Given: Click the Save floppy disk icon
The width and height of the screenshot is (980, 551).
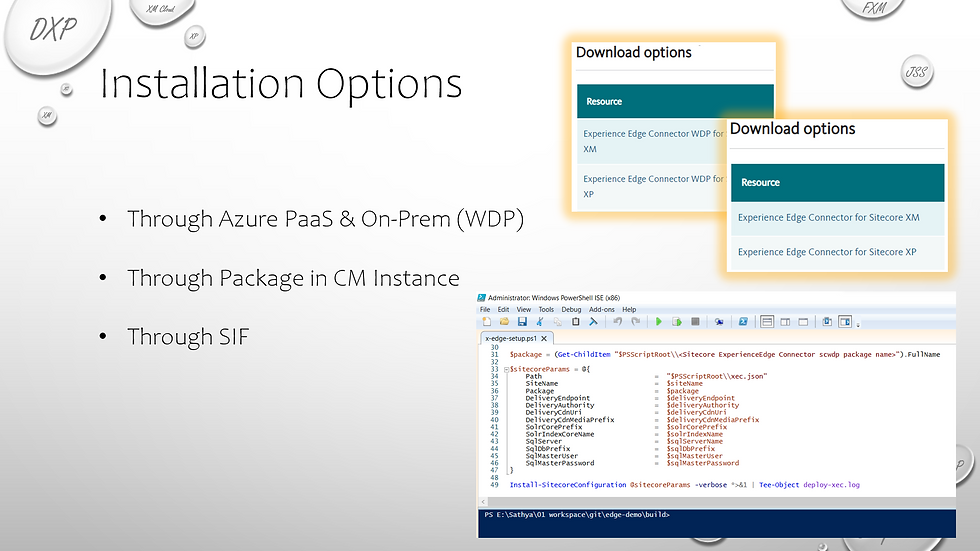Looking at the screenshot, I should [x=522, y=322].
